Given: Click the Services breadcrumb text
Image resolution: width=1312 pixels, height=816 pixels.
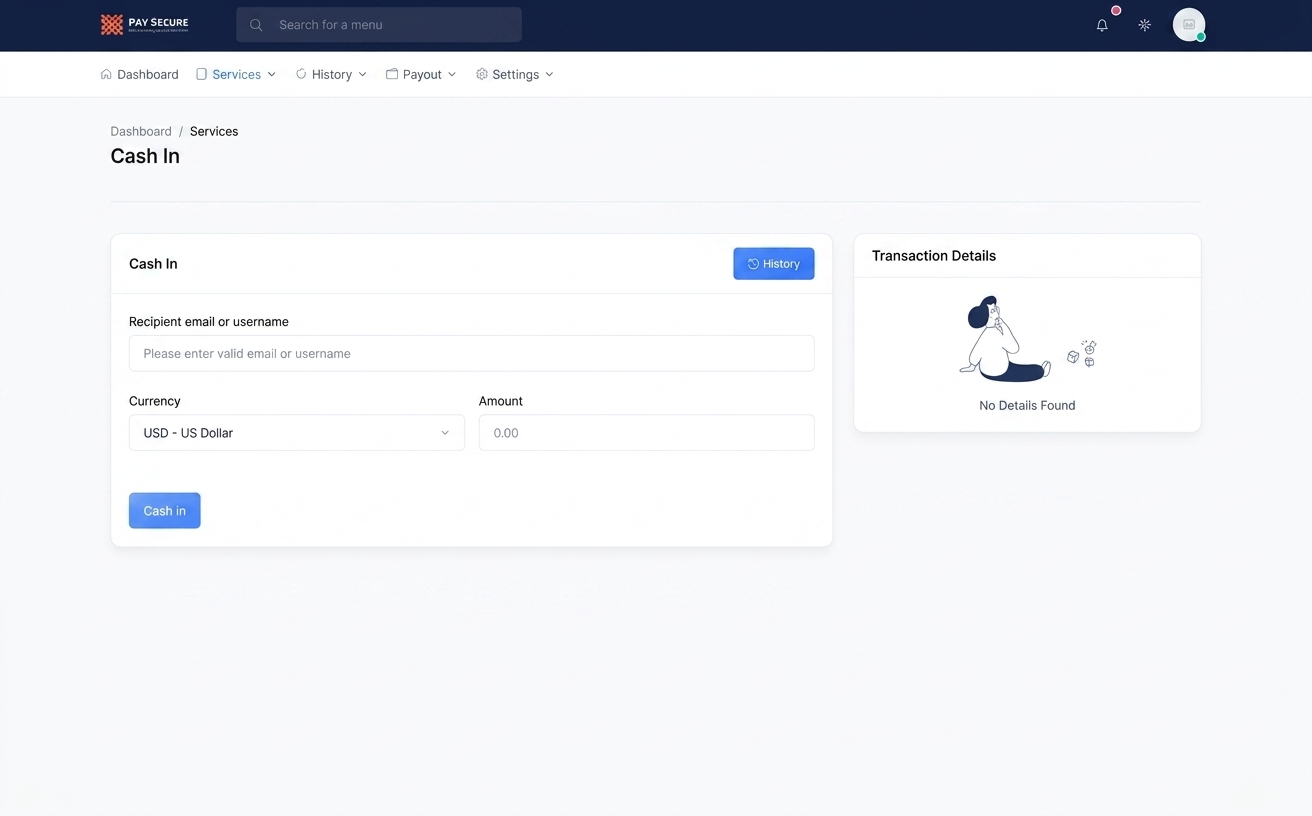Looking at the screenshot, I should pyautogui.click(x=214, y=131).
